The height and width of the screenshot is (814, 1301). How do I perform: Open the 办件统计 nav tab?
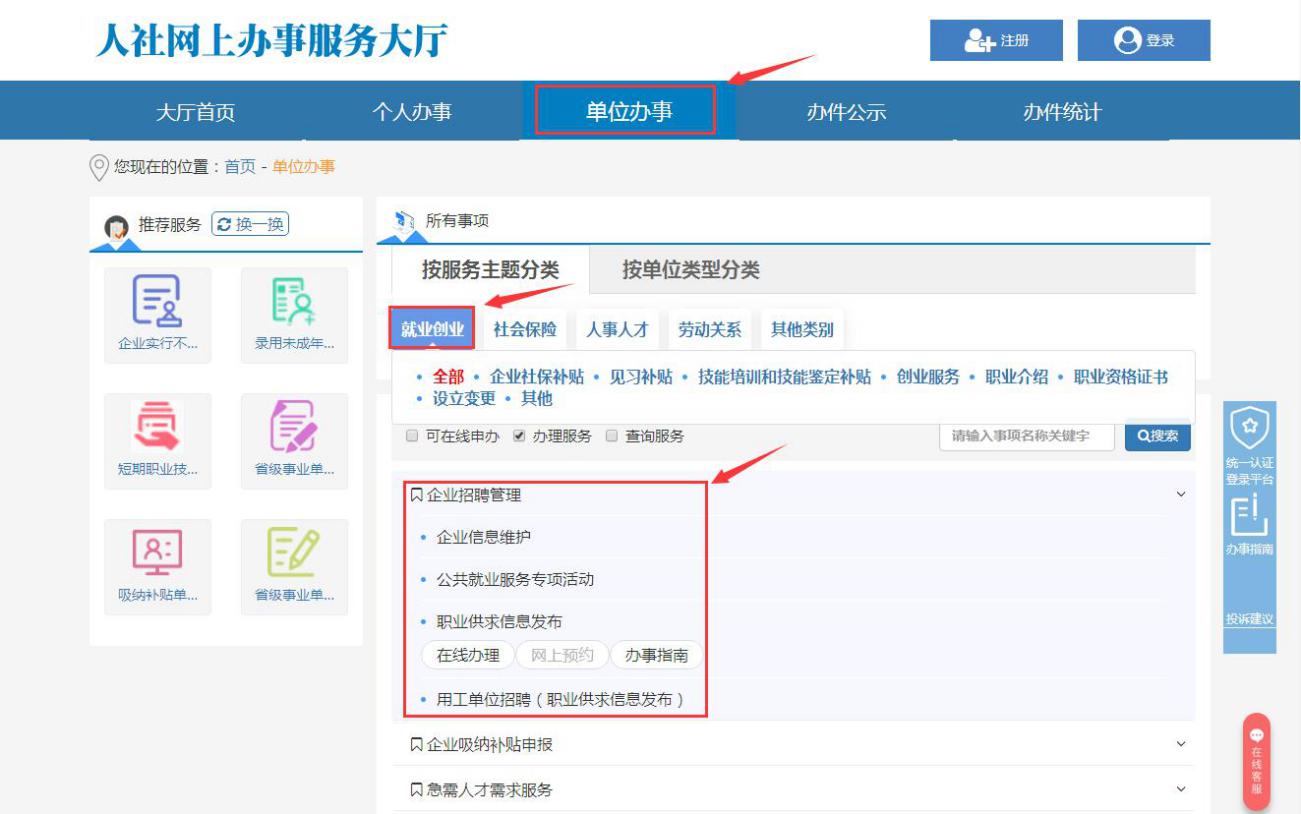tap(1062, 112)
